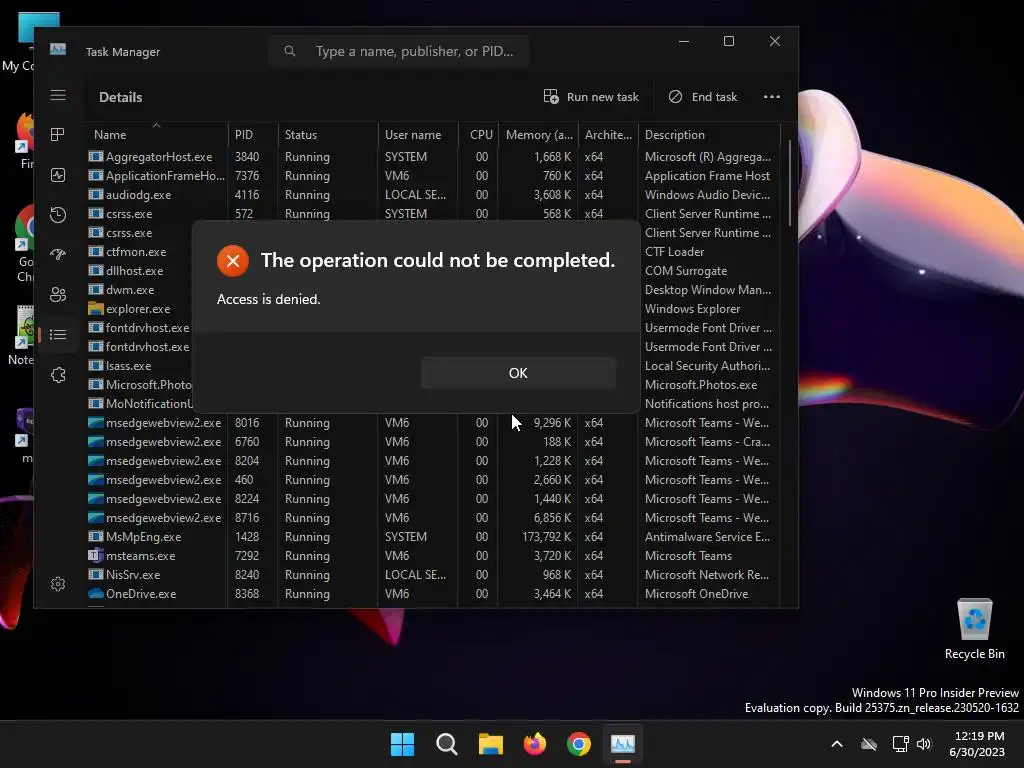Open network status icon in system tray

901,744
